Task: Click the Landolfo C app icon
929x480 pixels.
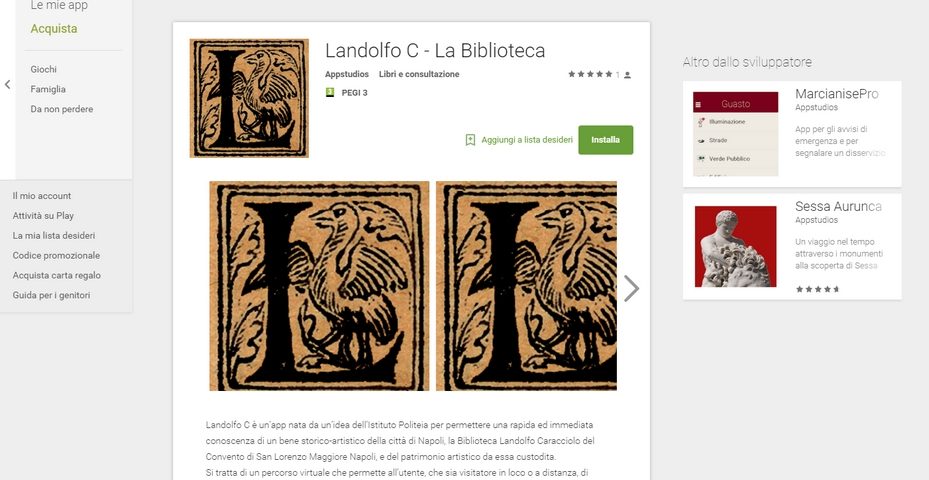Action: coord(249,98)
